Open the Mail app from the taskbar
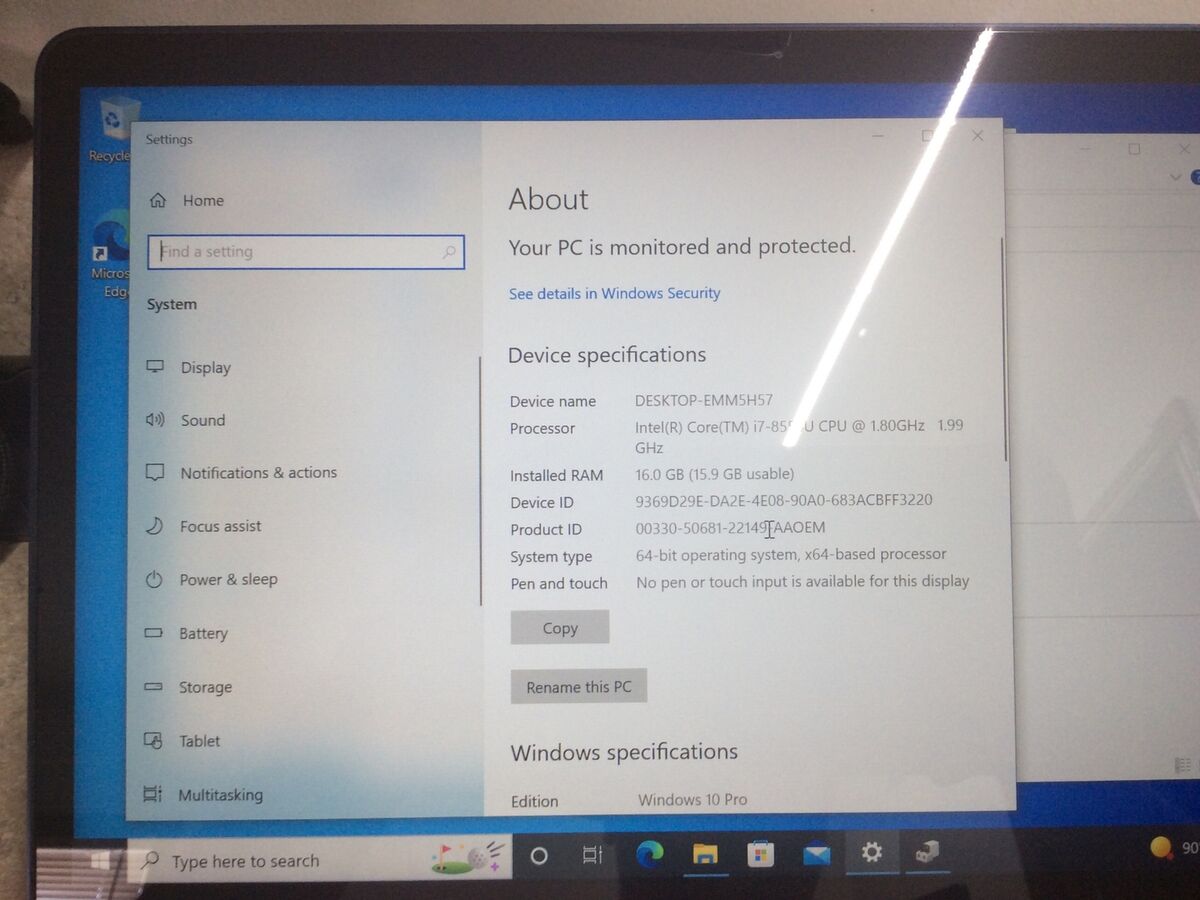 pyautogui.click(x=817, y=854)
